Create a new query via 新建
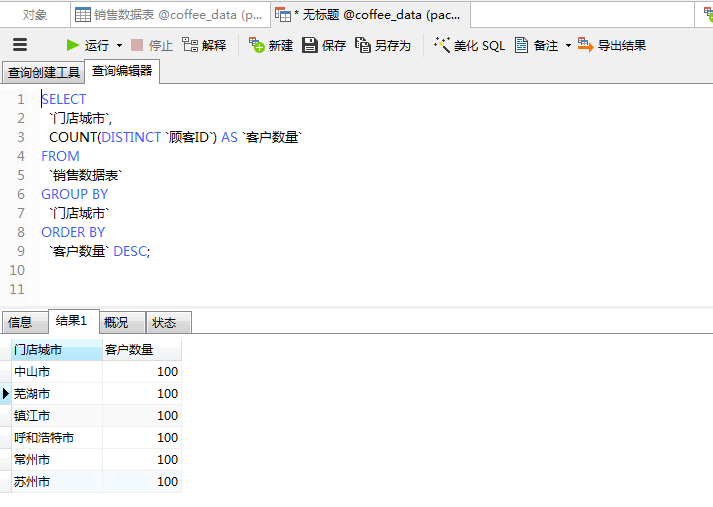The width and height of the screenshot is (713, 507). coord(271,45)
